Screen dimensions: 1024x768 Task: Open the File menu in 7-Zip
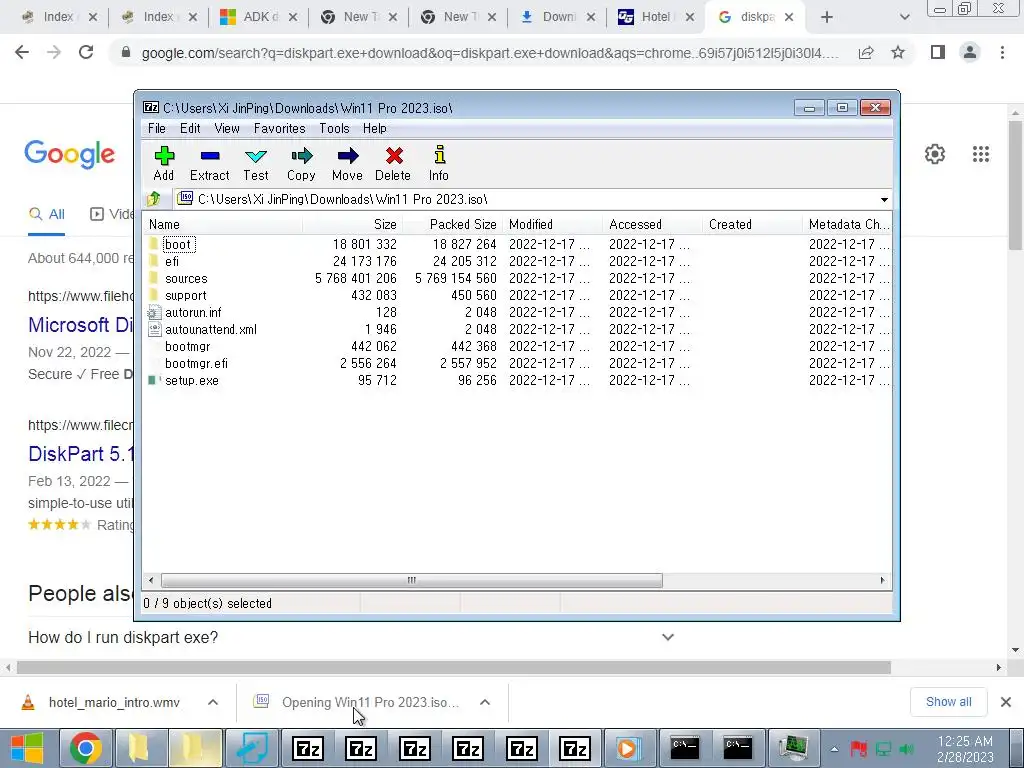click(x=157, y=129)
